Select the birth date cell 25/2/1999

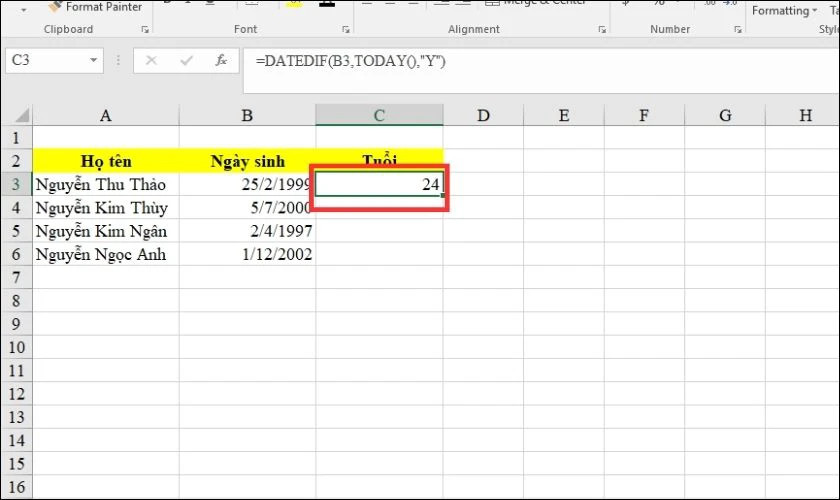[x=247, y=184]
